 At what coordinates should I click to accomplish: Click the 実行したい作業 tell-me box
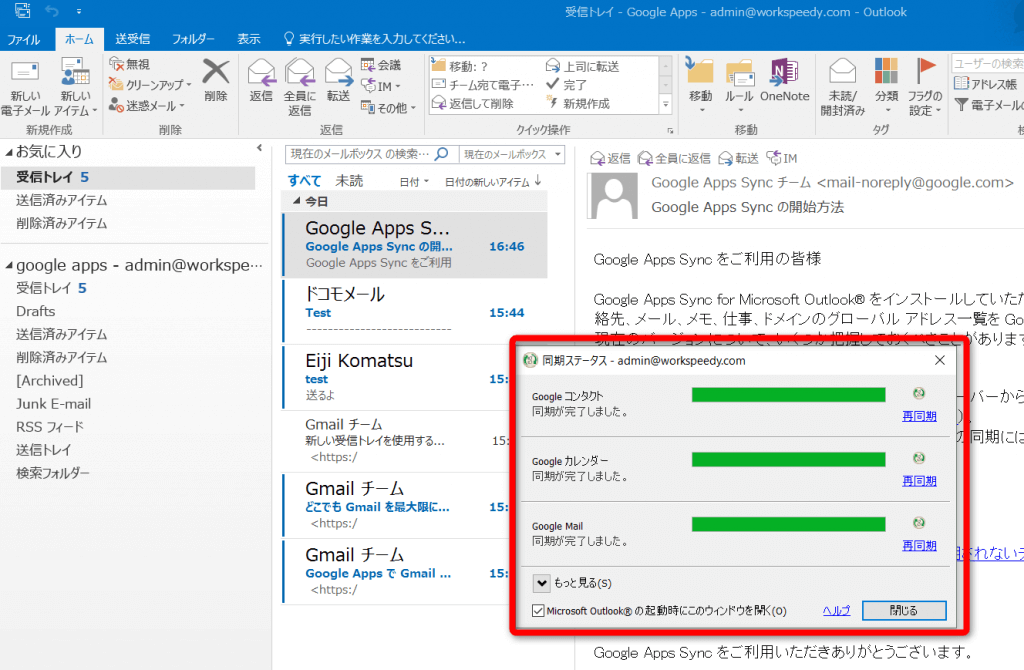(374, 39)
